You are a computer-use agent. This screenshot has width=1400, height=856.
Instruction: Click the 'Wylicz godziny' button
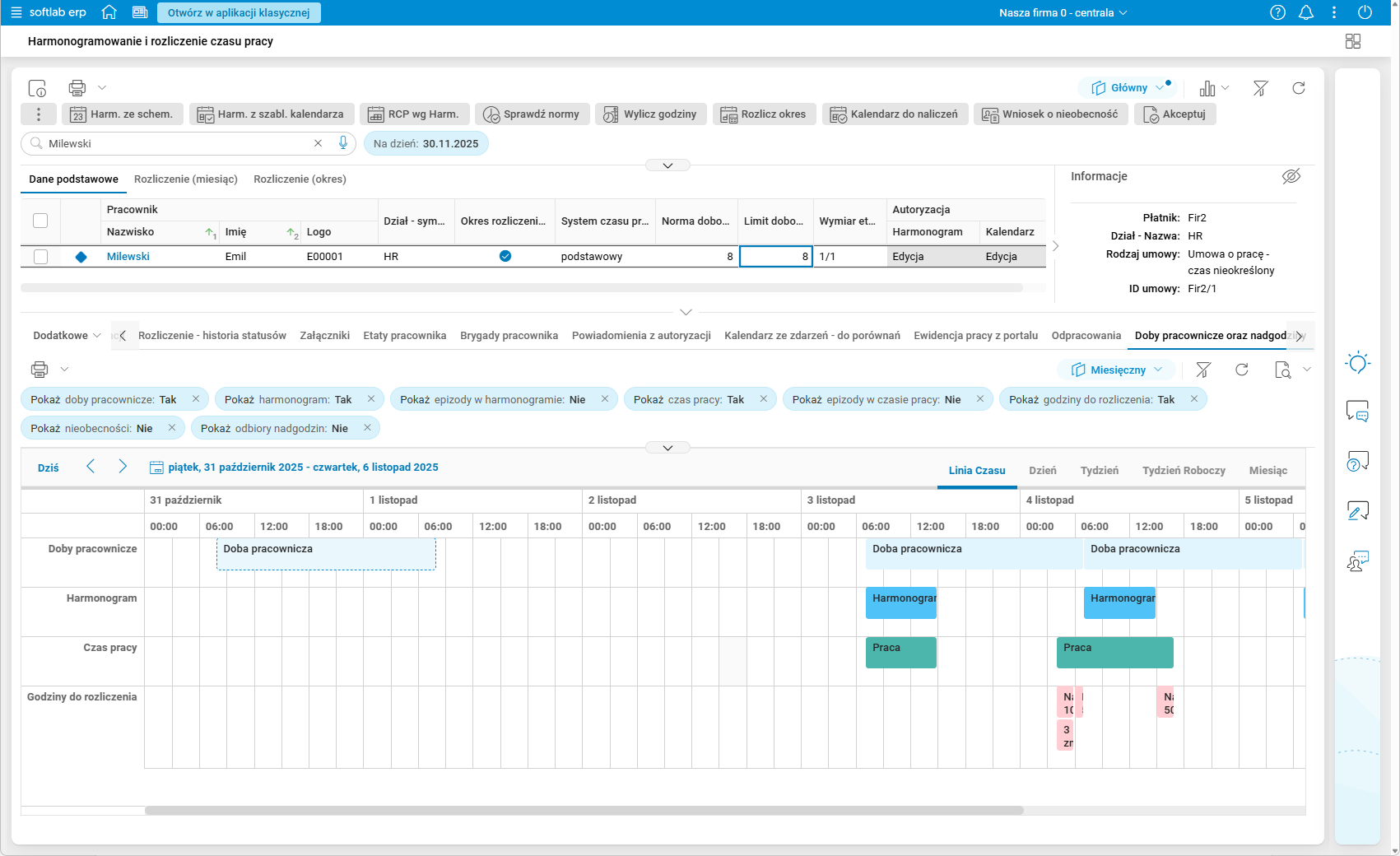pos(651,114)
